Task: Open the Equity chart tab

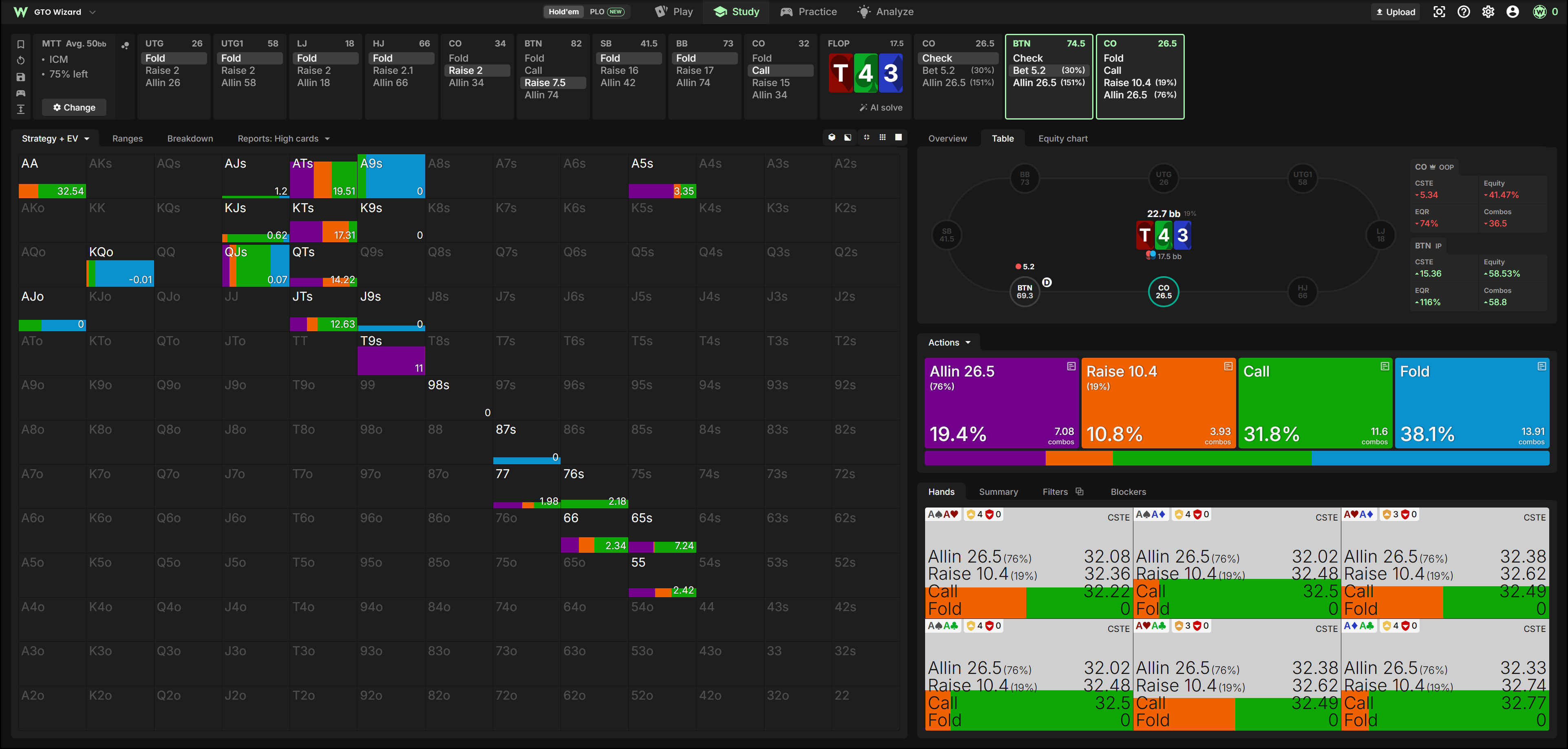Action: click(x=1063, y=138)
